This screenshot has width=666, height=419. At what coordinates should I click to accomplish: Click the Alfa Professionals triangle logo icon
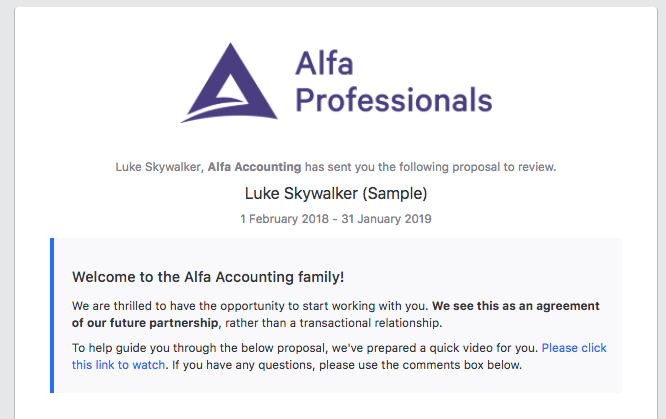point(228,83)
